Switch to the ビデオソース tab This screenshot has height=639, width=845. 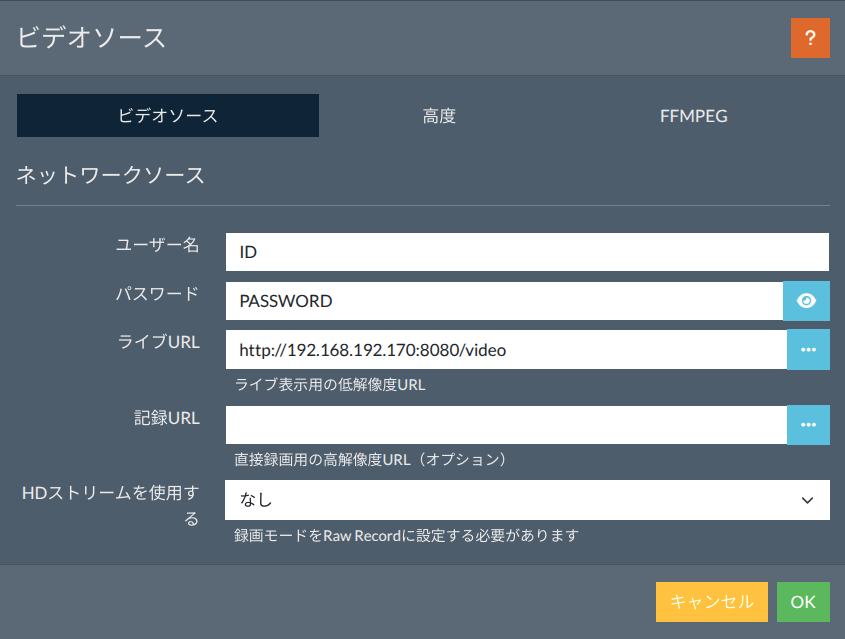(x=168, y=115)
